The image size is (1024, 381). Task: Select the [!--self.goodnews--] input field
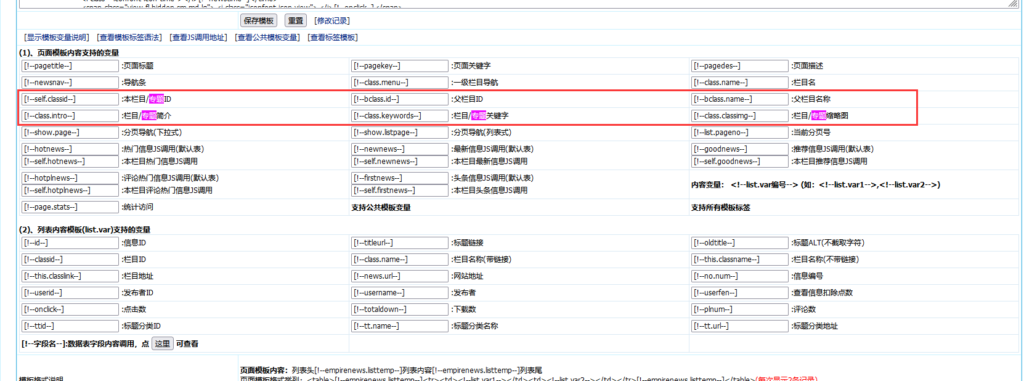[x=741, y=161]
